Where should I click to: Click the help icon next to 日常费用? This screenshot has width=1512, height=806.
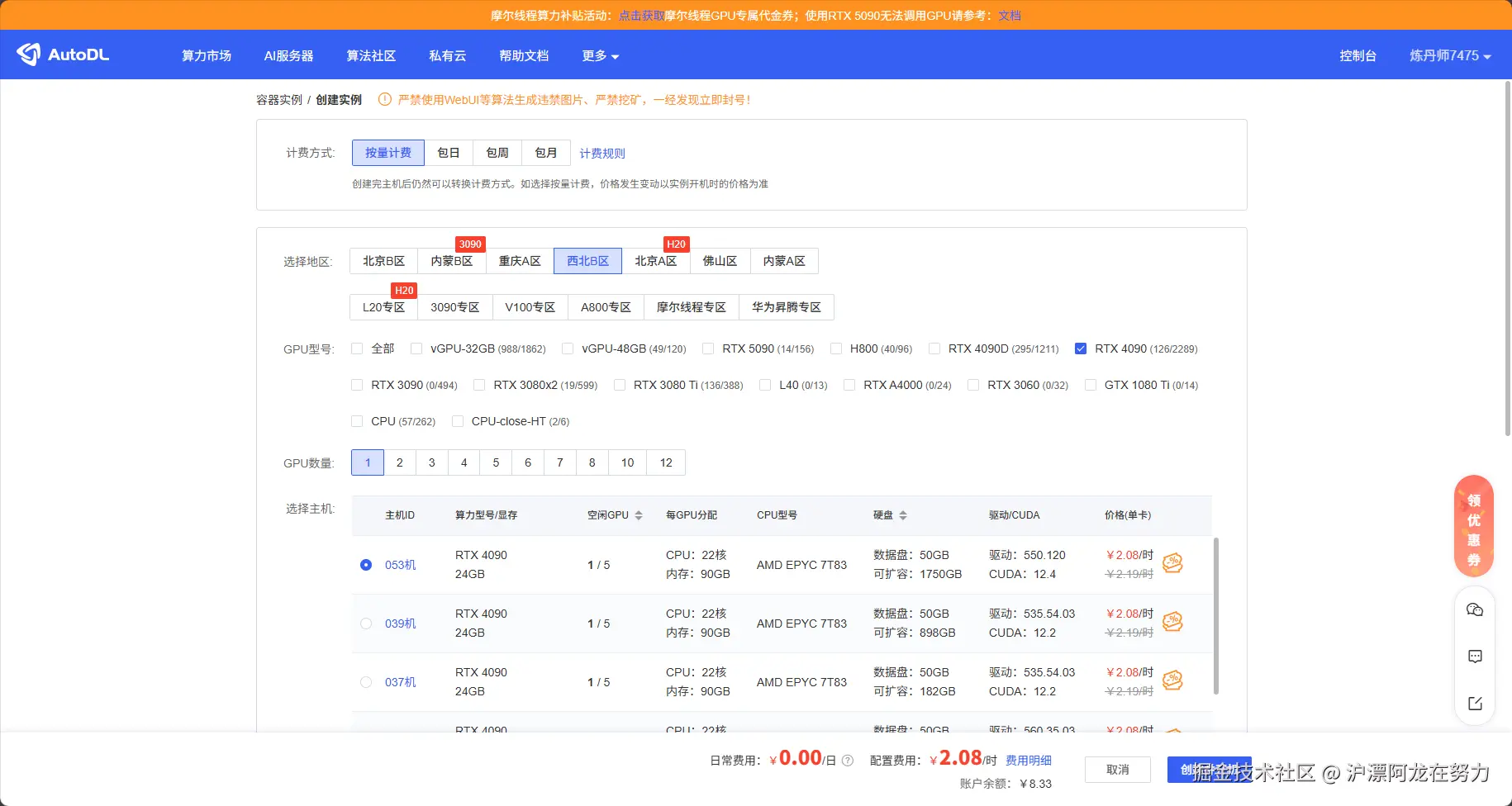[x=848, y=761]
